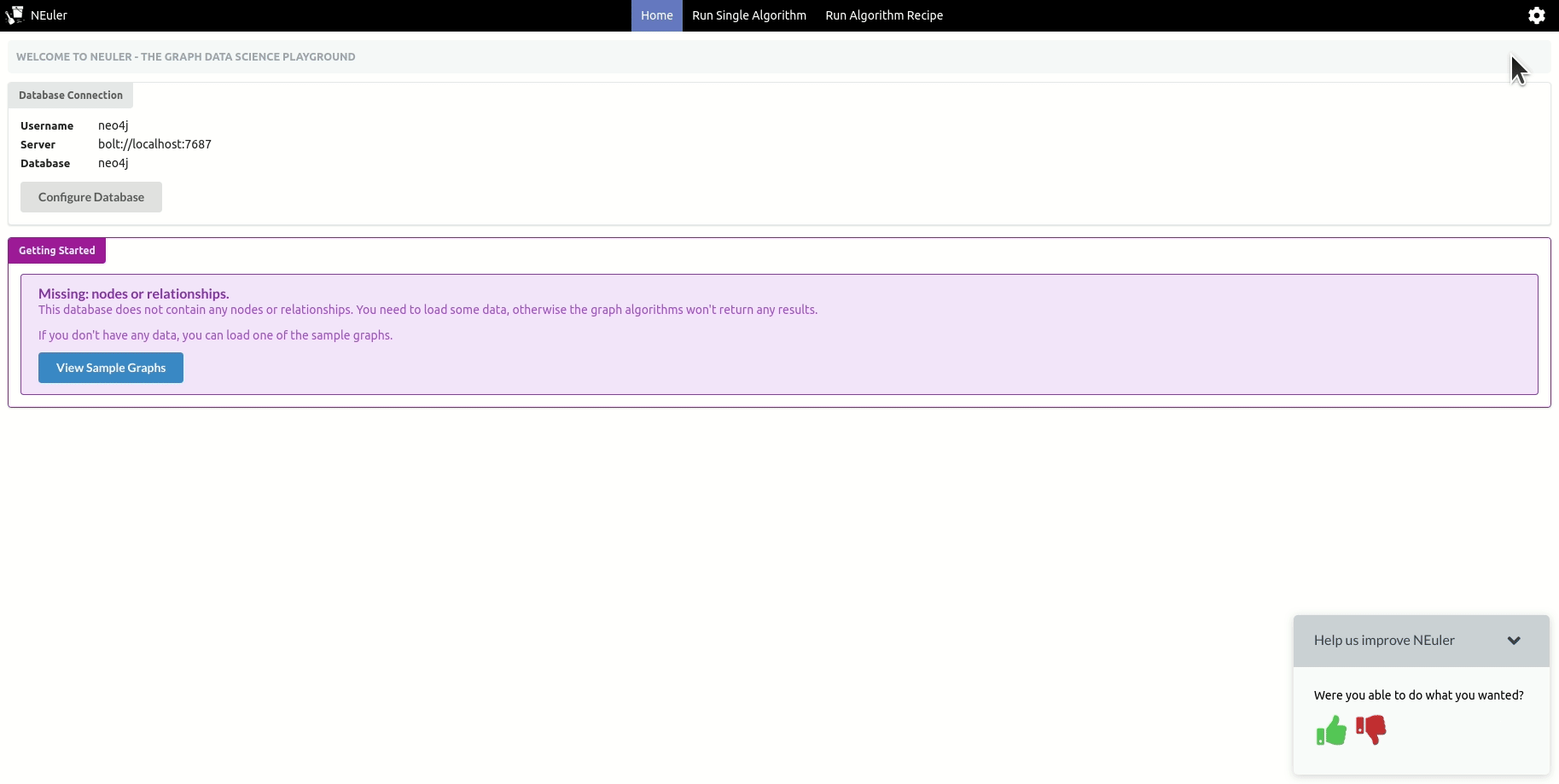Click the 'Missing: nodes or relationships.' heading
The height and width of the screenshot is (784, 1559).
pos(134,293)
